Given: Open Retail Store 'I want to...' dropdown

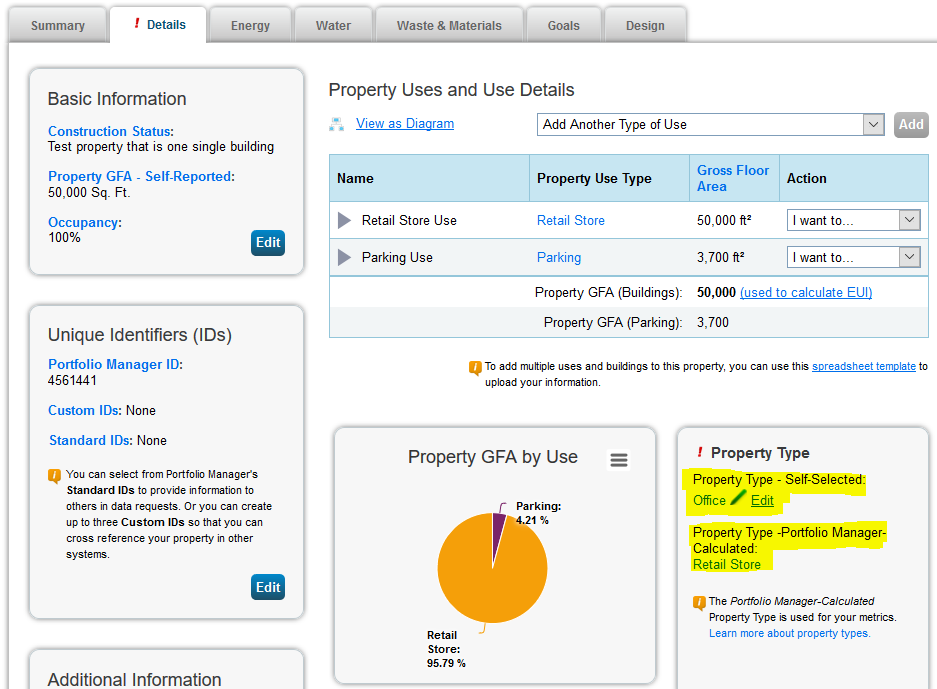Looking at the screenshot, I should (853, 220).
